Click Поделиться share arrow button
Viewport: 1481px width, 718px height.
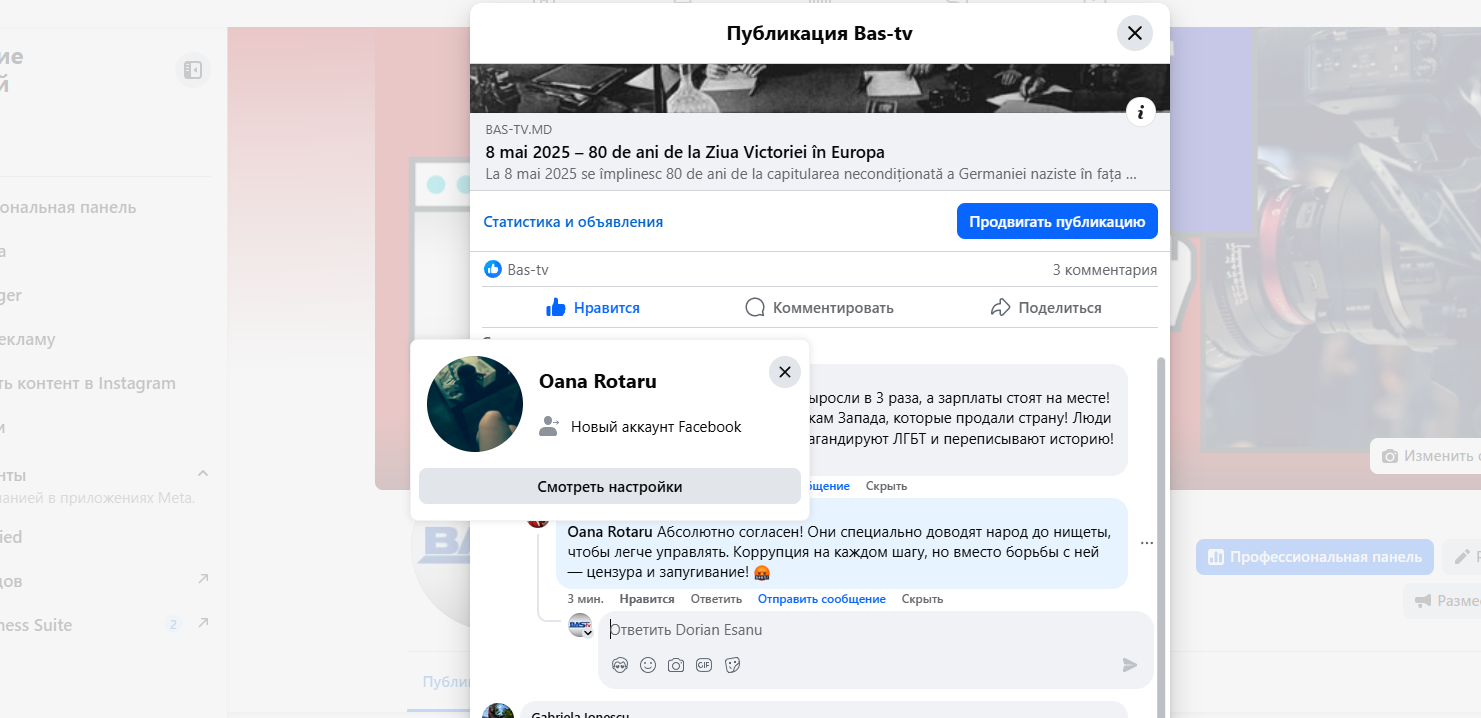tap(1045, 308)
